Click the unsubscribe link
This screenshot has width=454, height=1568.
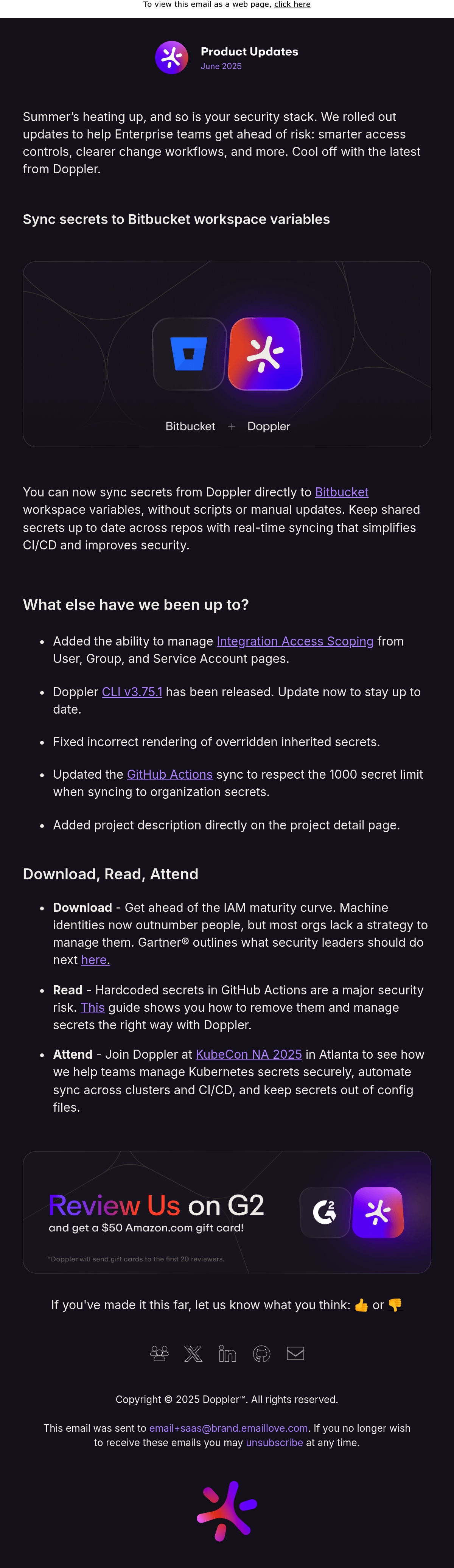coord(274,1443)
